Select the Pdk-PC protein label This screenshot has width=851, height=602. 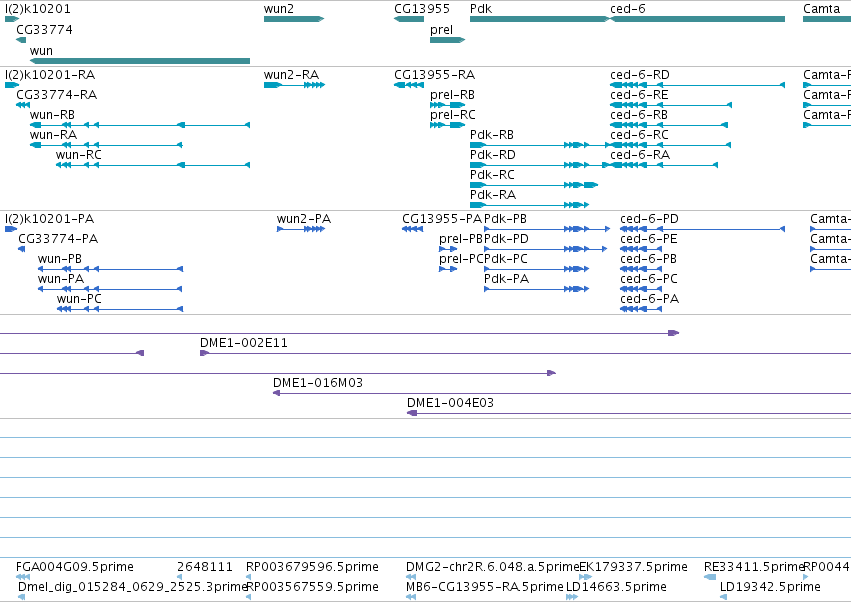(x=506, y=259)
